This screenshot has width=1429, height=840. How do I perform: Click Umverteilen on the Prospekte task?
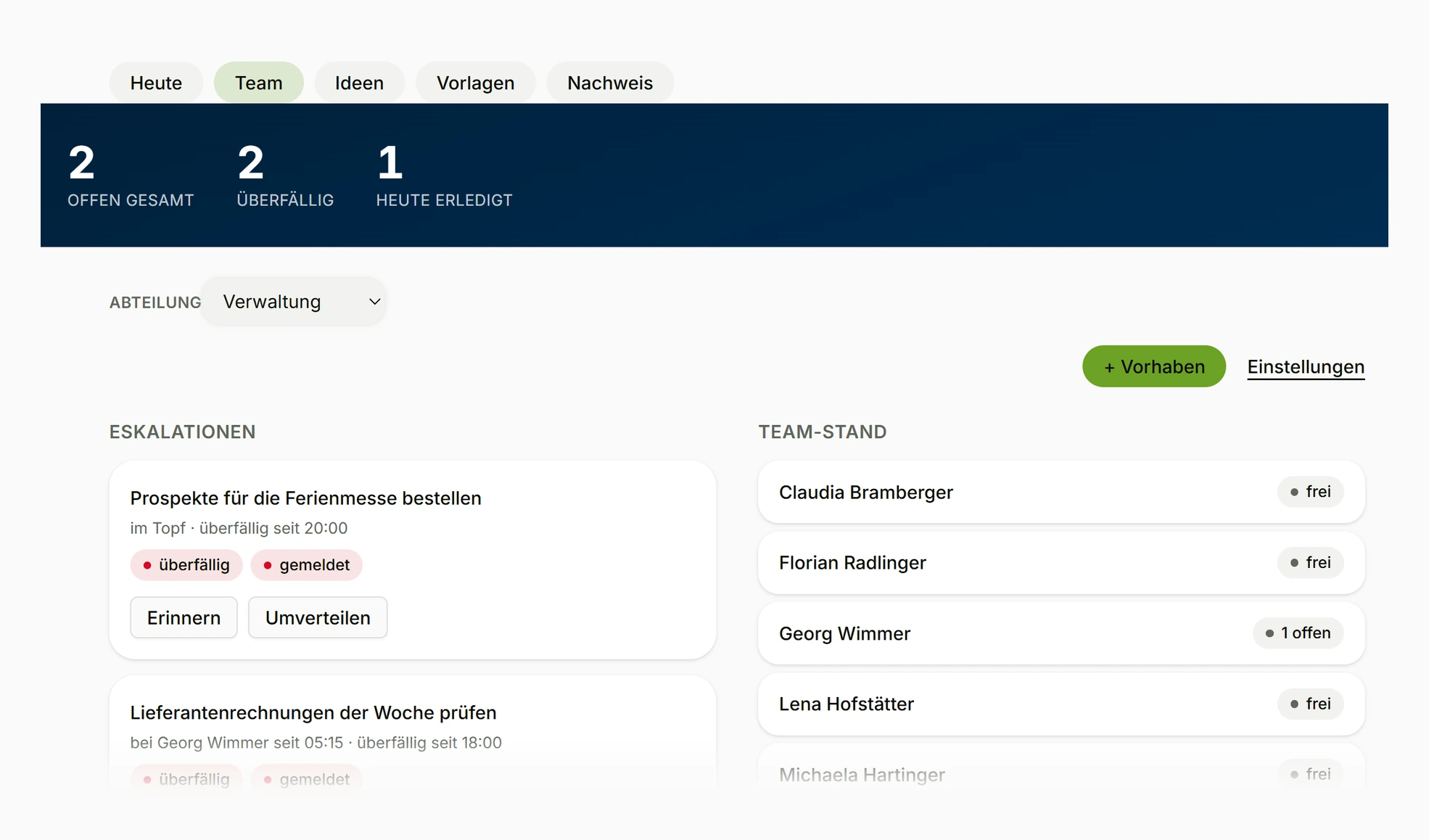tap(318, 617)
